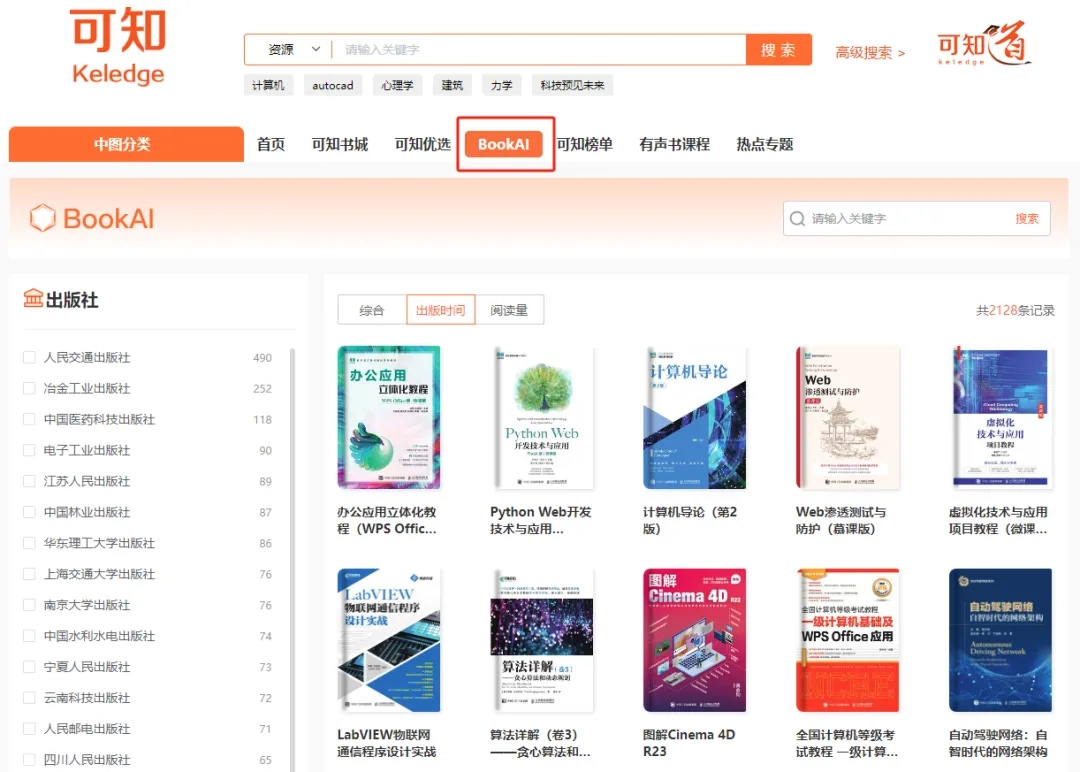Image resolution: width=1080 pixels, height=772 pixels.
Task: Open the Python Web book cover
Action: coord(541,417)
